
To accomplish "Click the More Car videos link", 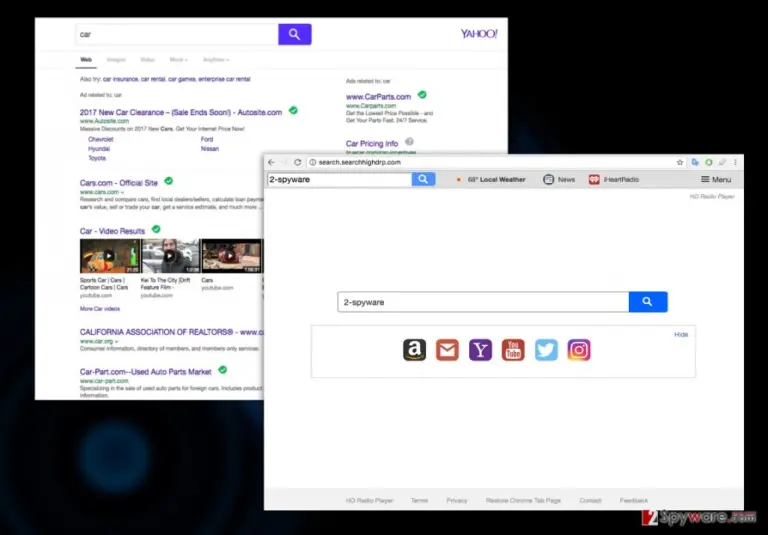I will [x=100, y=309].
